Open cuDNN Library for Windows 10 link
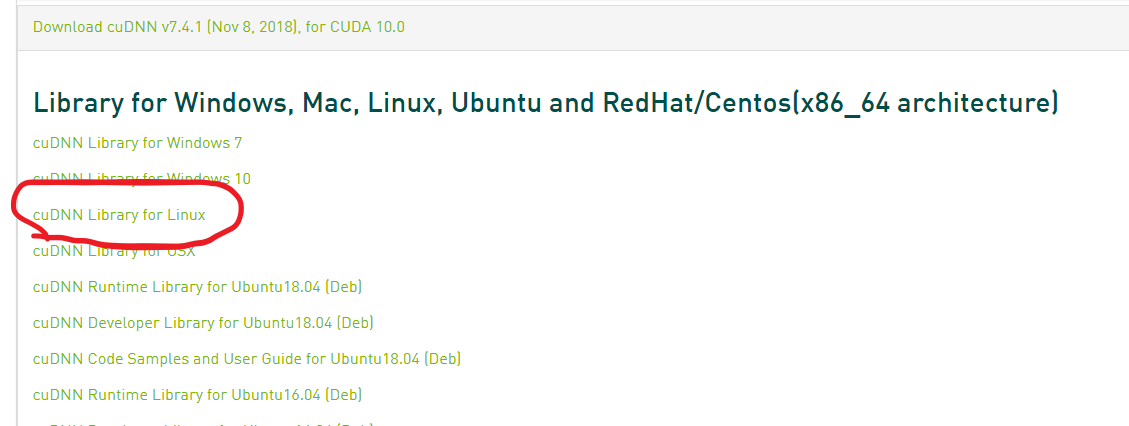The image size is (1129, 426). tap(142, 178)
